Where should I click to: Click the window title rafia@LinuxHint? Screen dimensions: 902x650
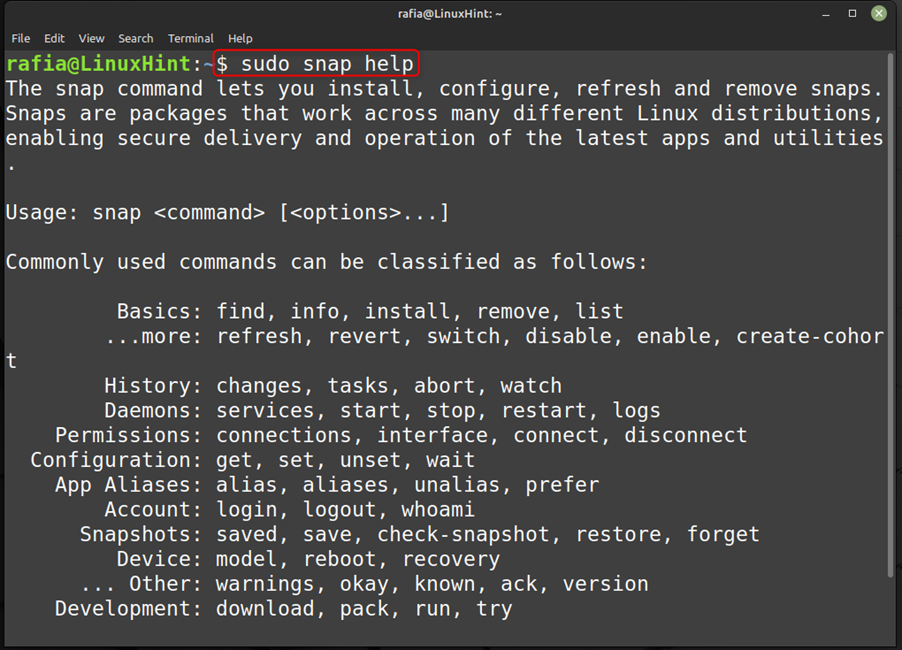click(450, 14)
